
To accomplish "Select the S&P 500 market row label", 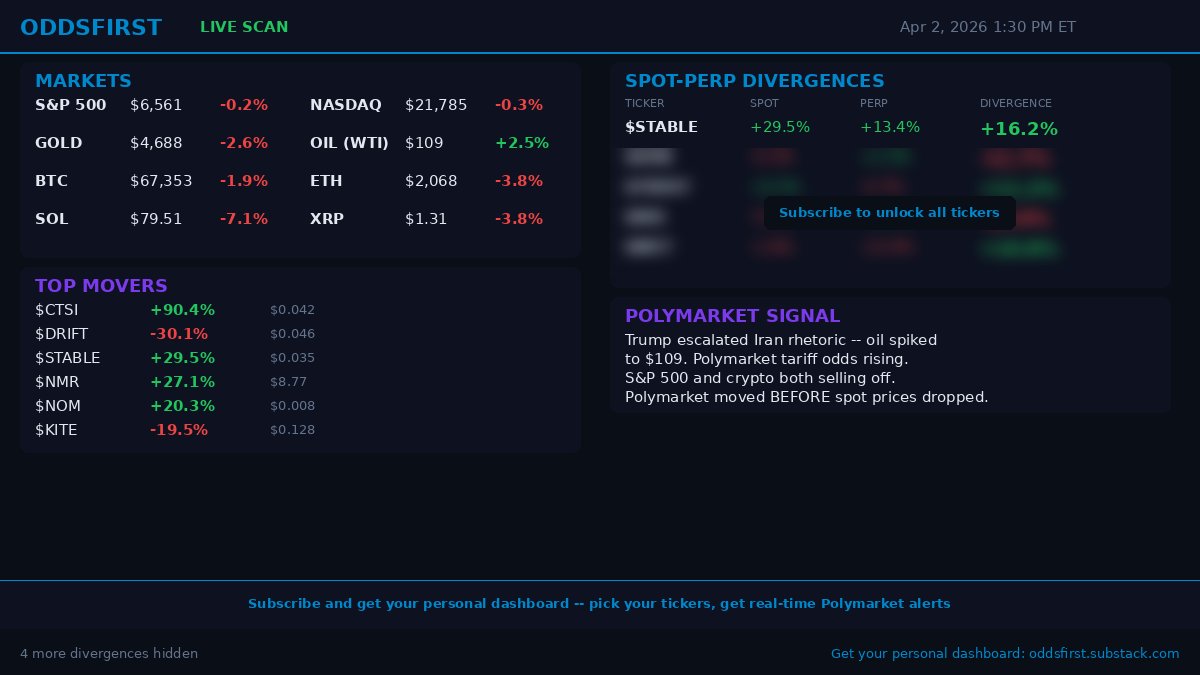I will click(70, 105).
